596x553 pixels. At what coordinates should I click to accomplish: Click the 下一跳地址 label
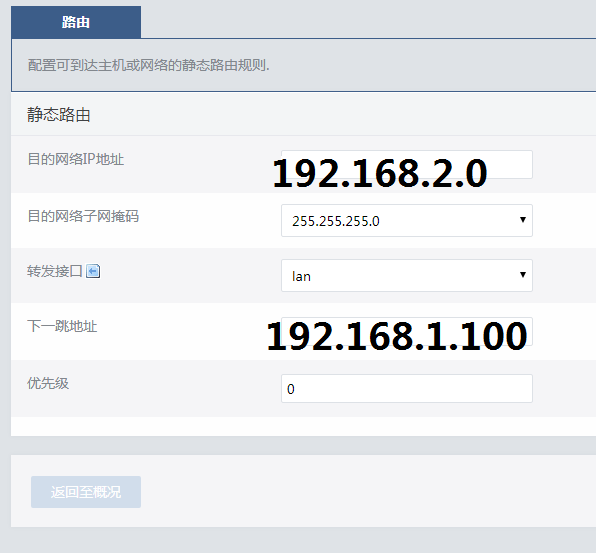click(x=62, y=326)
